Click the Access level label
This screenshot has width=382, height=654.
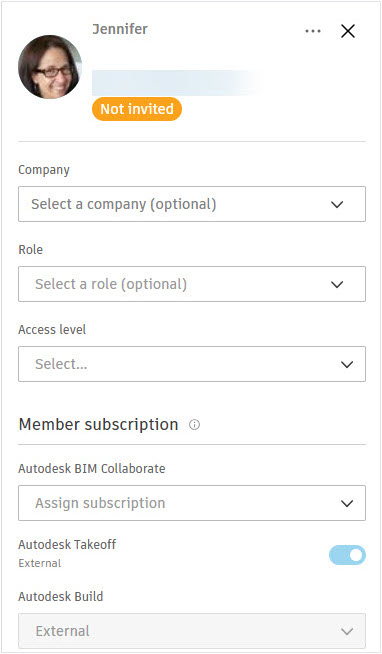52,330
